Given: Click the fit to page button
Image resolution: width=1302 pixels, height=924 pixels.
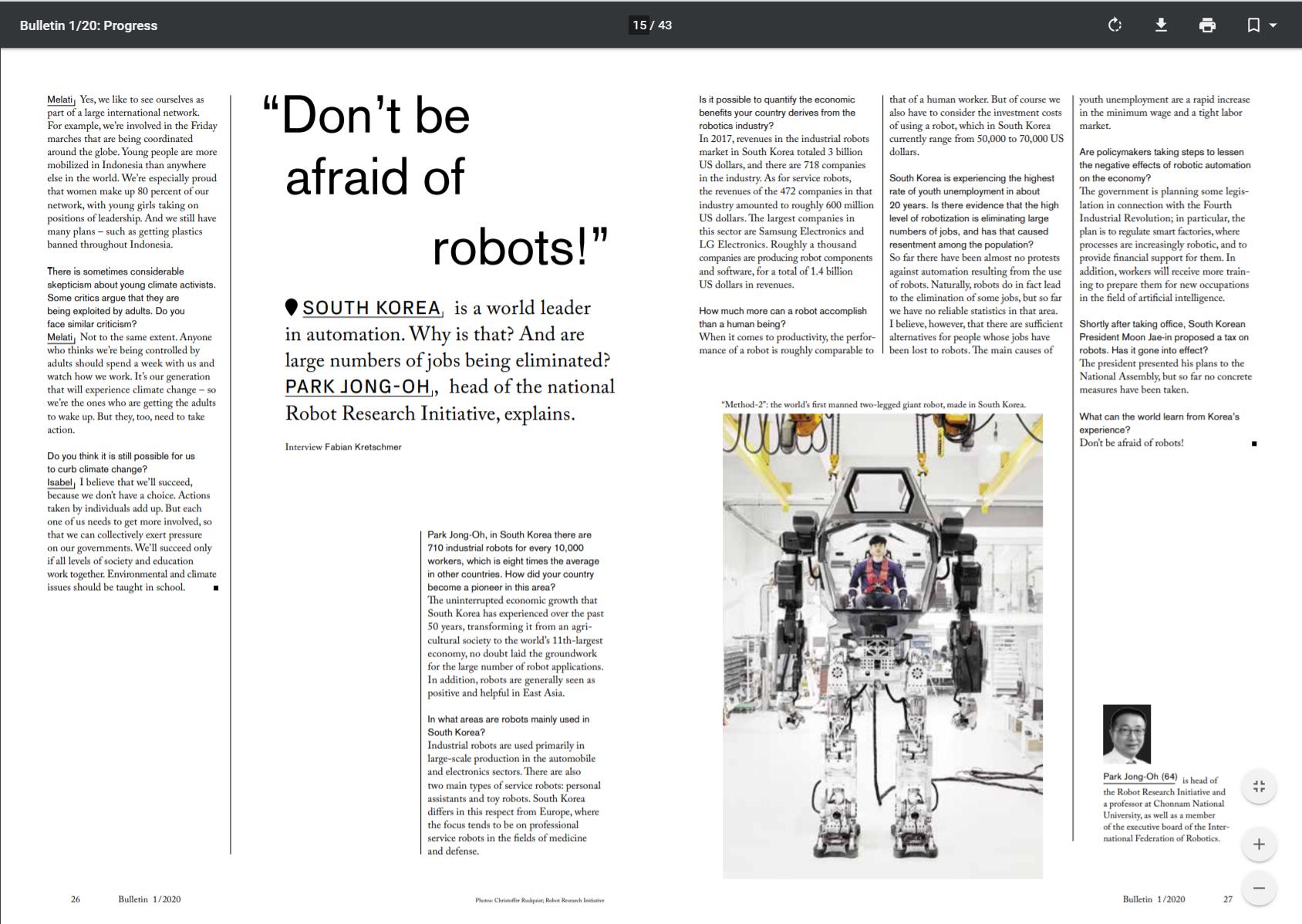Looking at the screenshot, I should coord(1259,786).
